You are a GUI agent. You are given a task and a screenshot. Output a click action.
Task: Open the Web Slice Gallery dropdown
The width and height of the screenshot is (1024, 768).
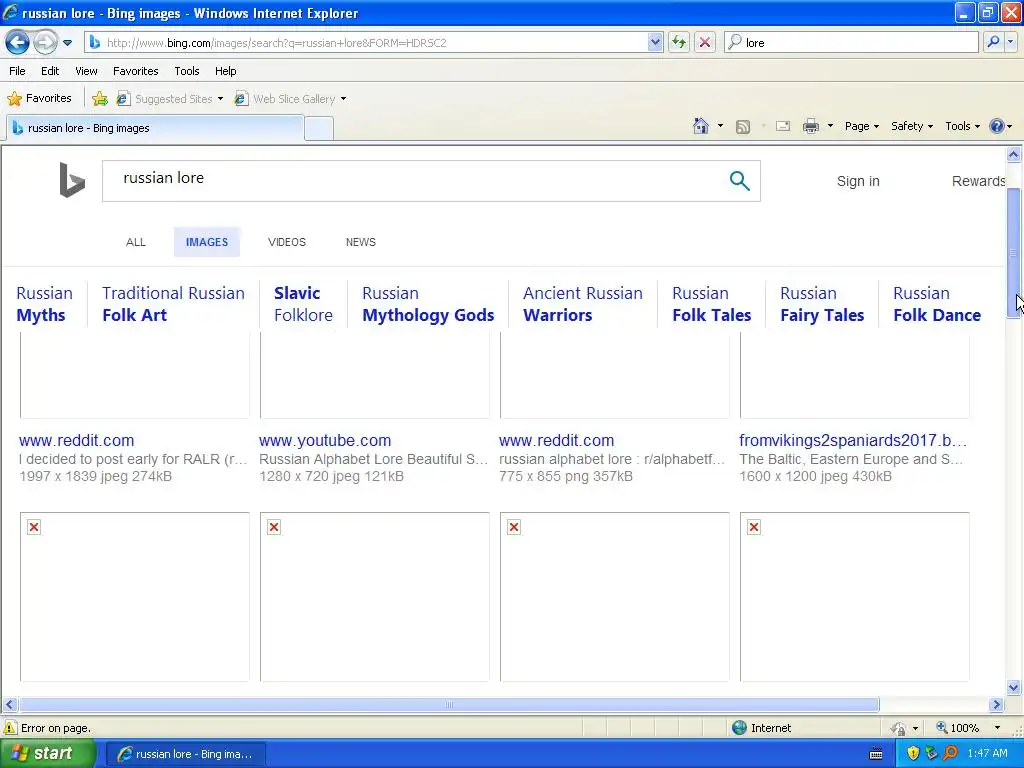tap(291, 99)
